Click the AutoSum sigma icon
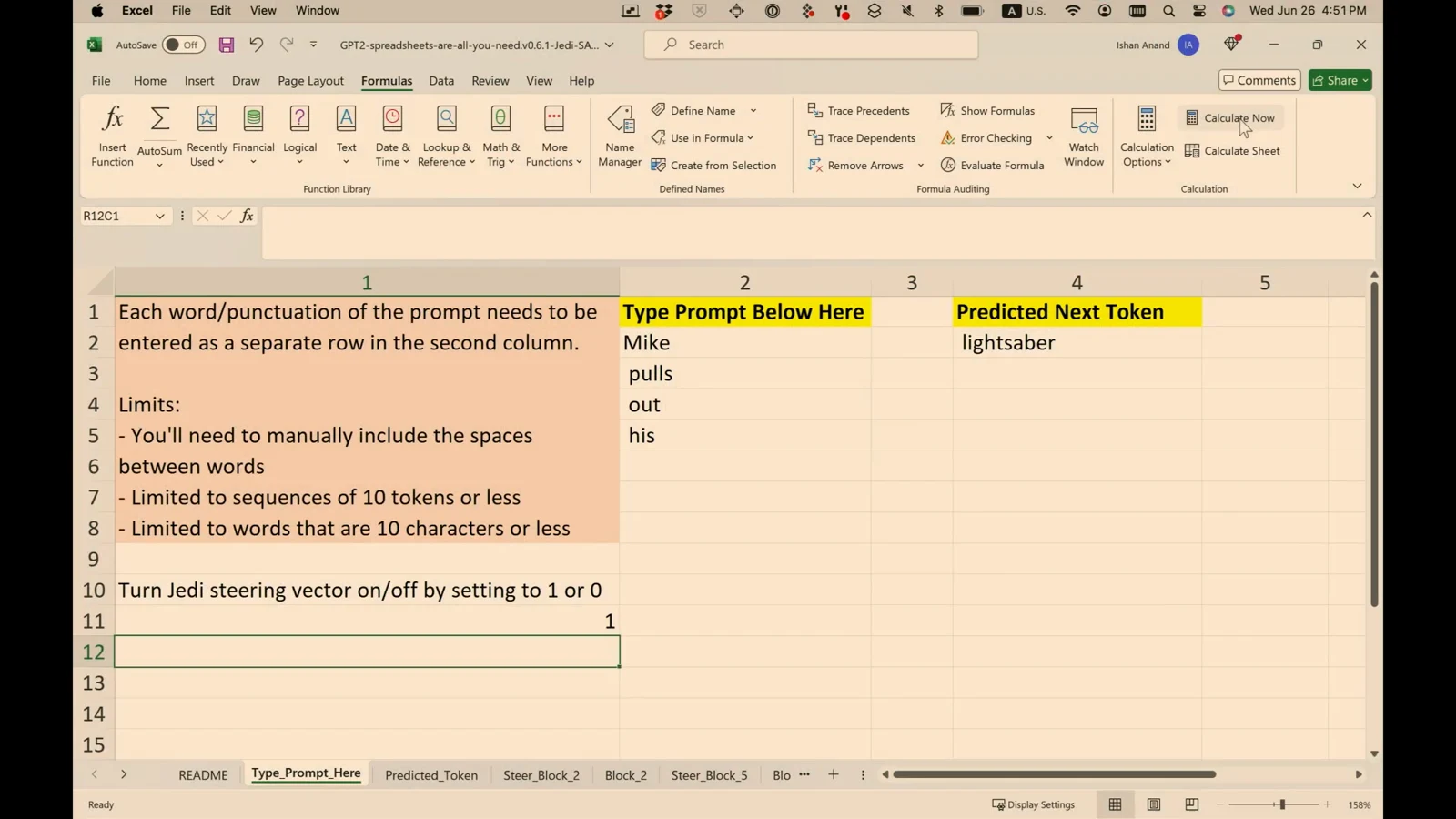This screenshot has width=1456, height=819. [x=159, y=119]
